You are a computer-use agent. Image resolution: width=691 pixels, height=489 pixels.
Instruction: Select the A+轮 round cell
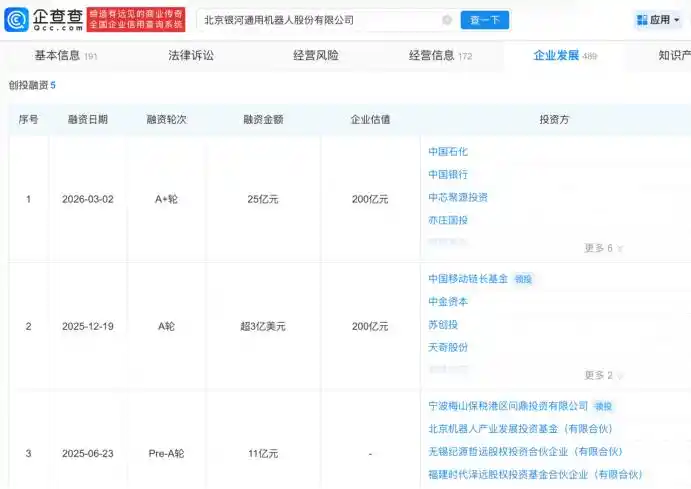pos(166,199)
